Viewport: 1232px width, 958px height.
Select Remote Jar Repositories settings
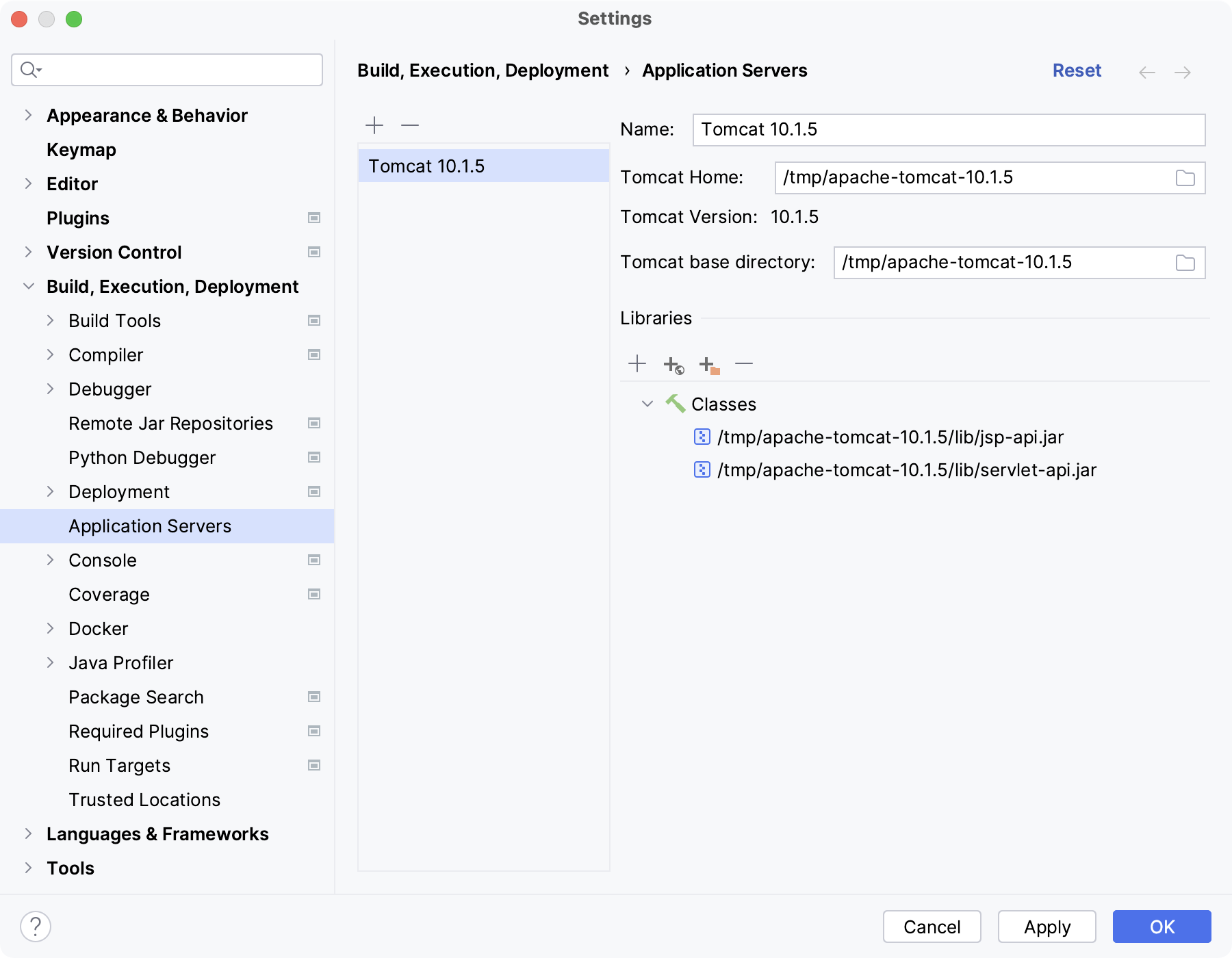coord(171,424)
